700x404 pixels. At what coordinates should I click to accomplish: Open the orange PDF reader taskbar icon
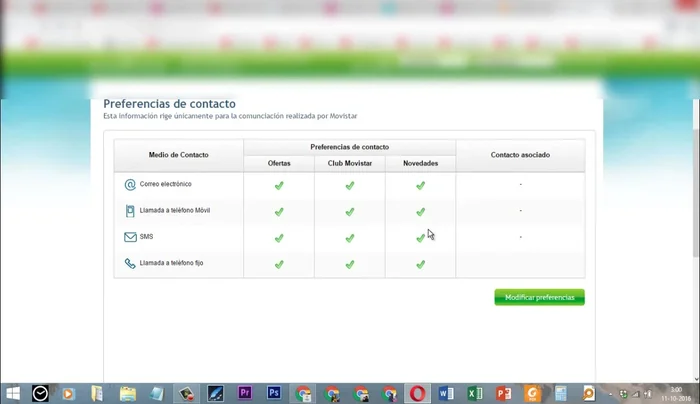pos(532,393)
